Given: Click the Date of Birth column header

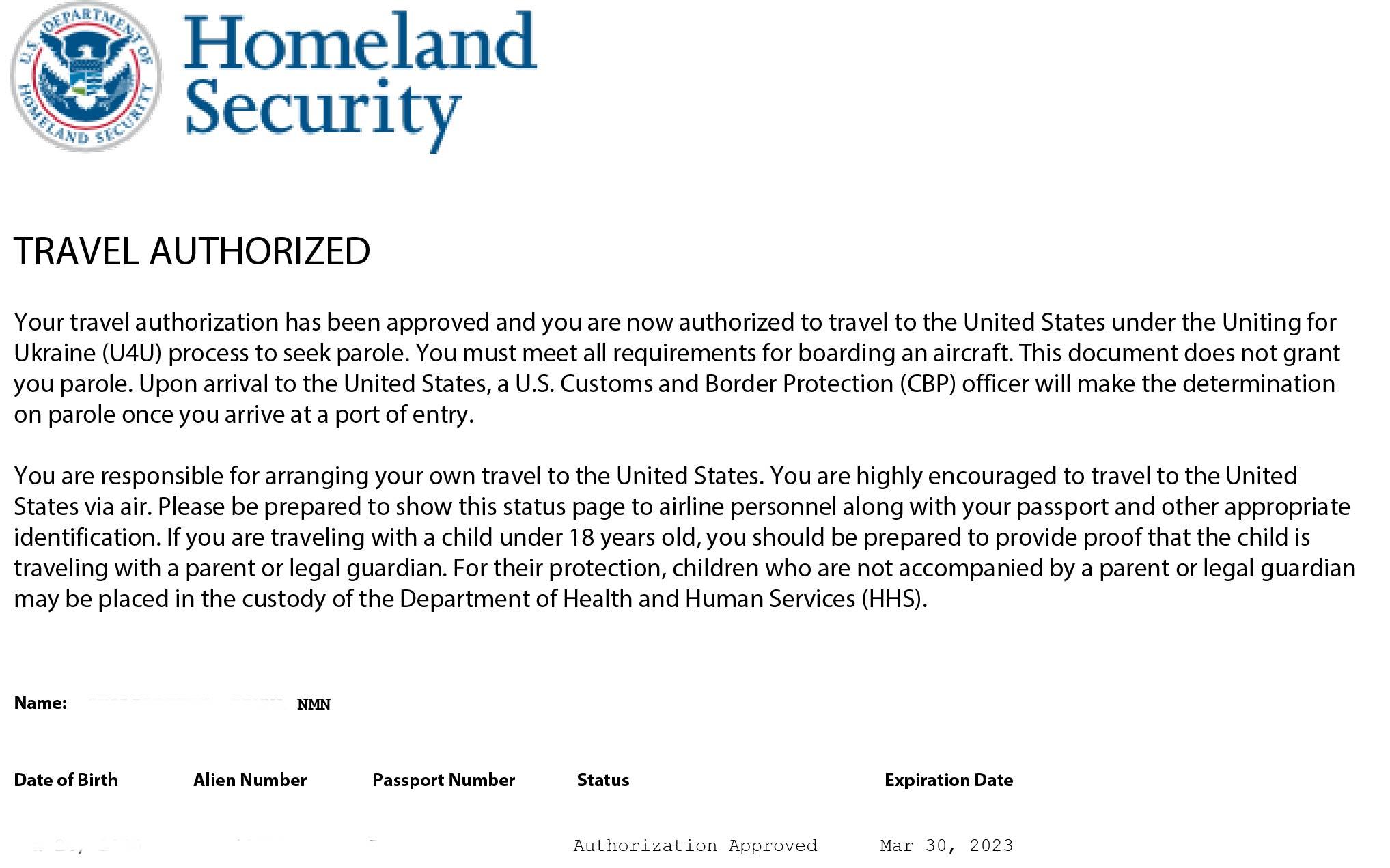Looking at the screenshot, I should pyautogui.click(x=66, y=780).
